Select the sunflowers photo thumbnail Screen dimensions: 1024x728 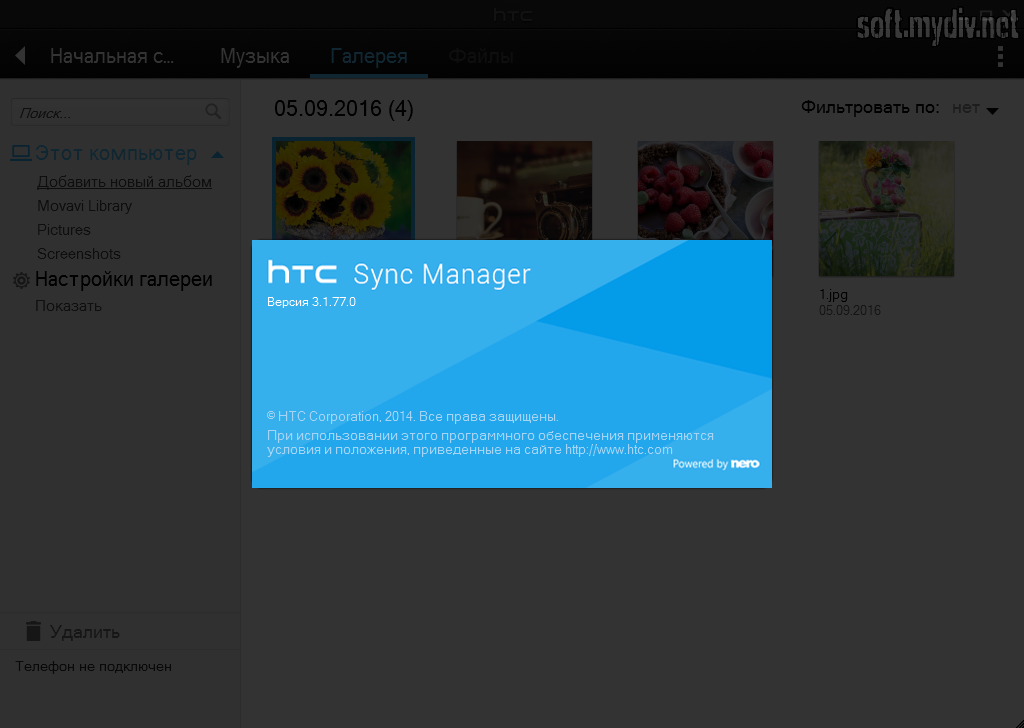[344, 189]
